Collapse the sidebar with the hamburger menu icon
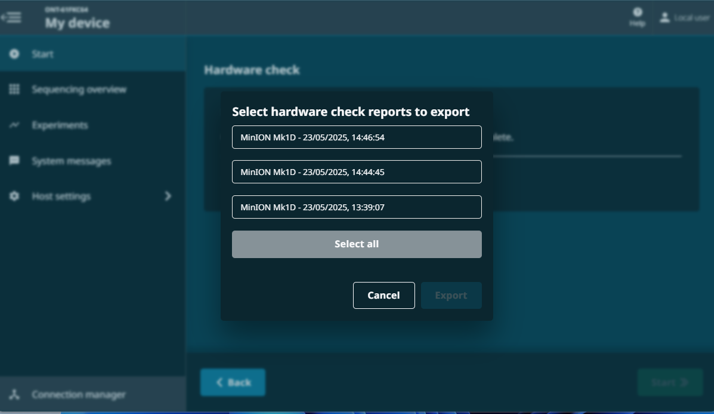 [11, 17]
